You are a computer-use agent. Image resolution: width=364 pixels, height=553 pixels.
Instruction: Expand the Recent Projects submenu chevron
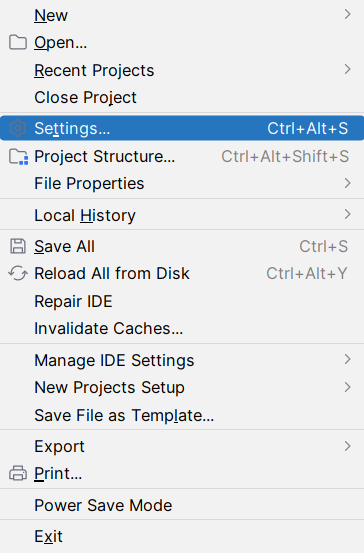point(347,69)
